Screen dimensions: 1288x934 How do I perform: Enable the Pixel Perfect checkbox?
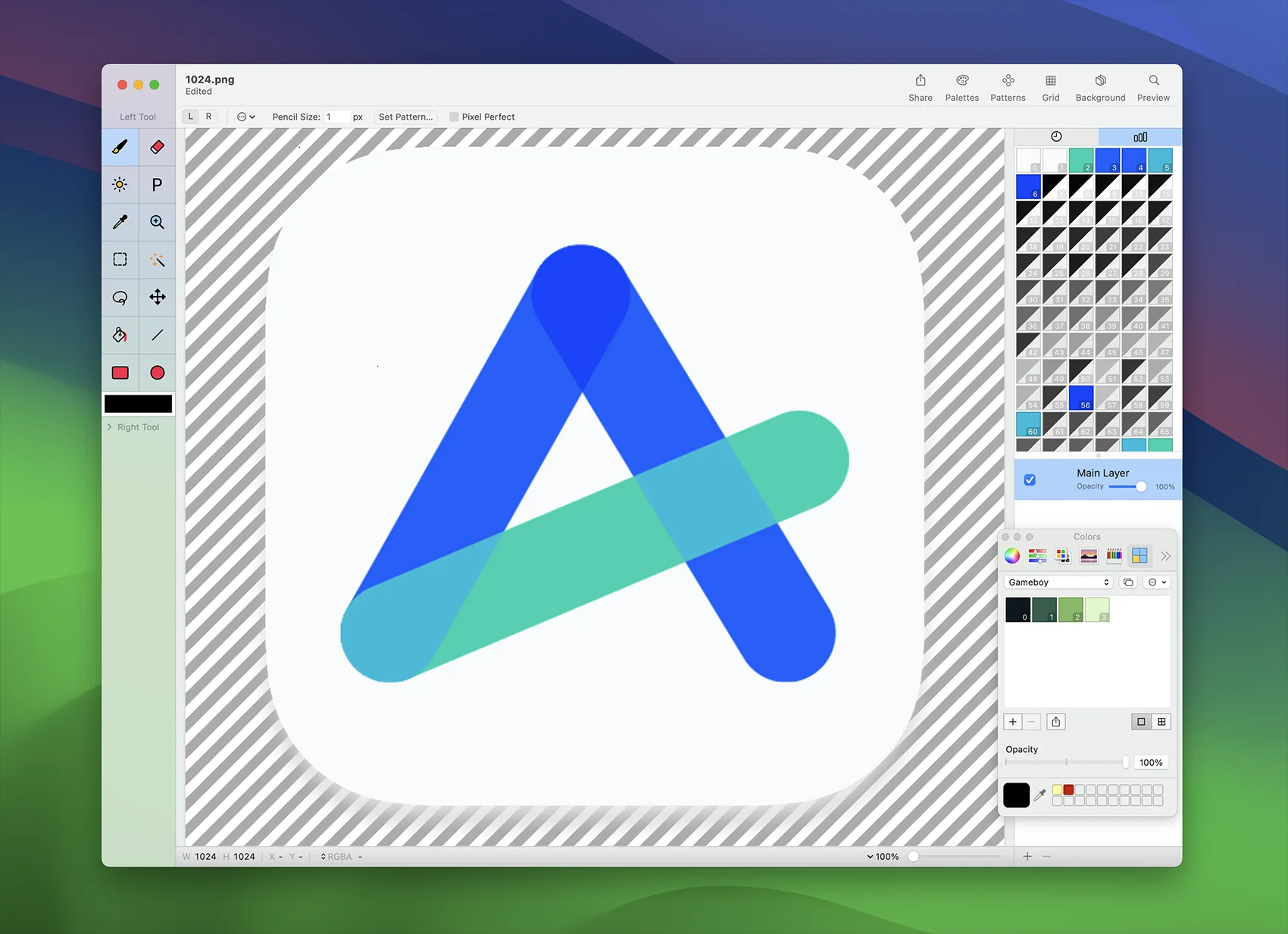click(x=454, y=117)
